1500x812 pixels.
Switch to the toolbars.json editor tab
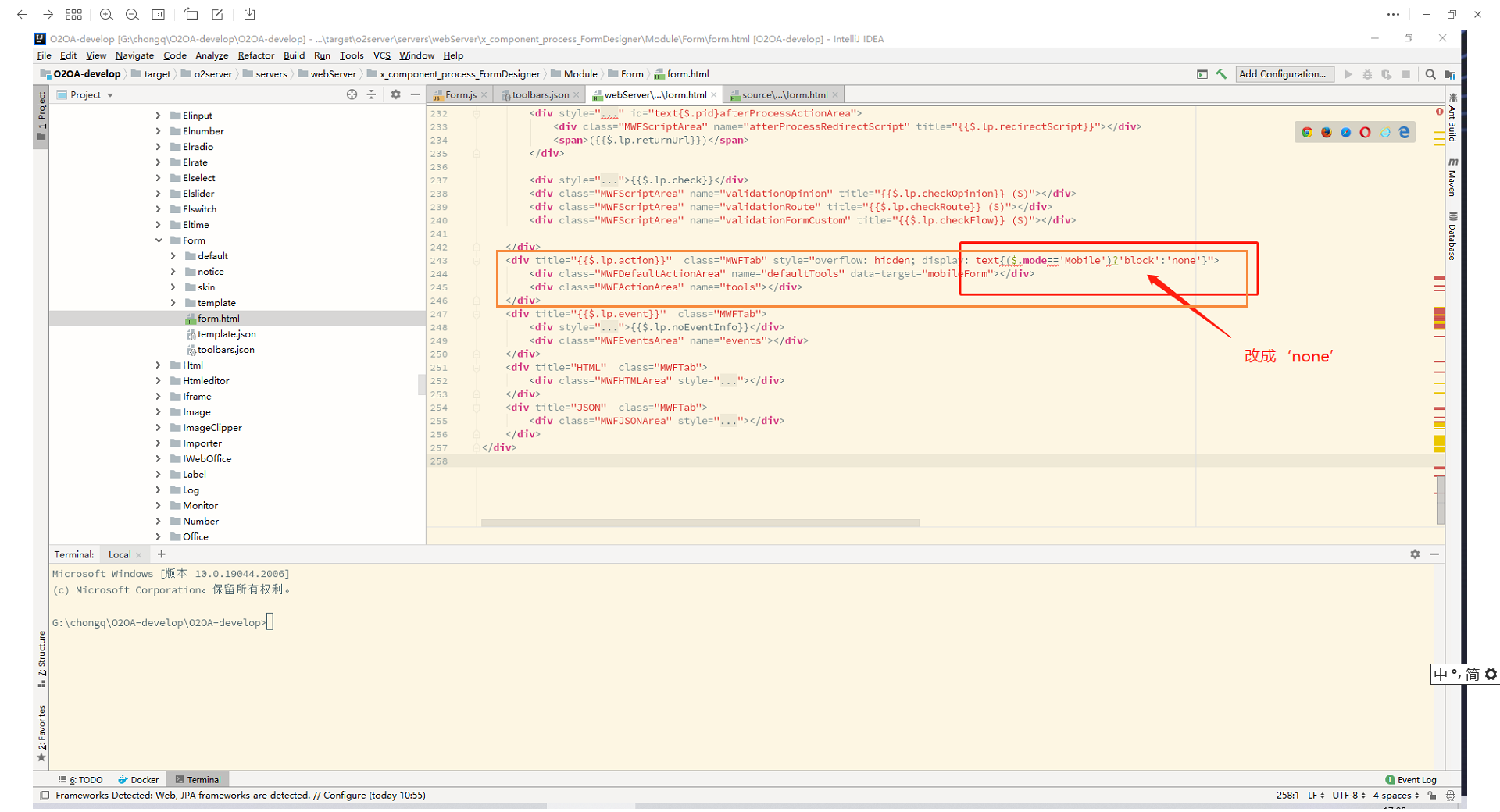539,94
